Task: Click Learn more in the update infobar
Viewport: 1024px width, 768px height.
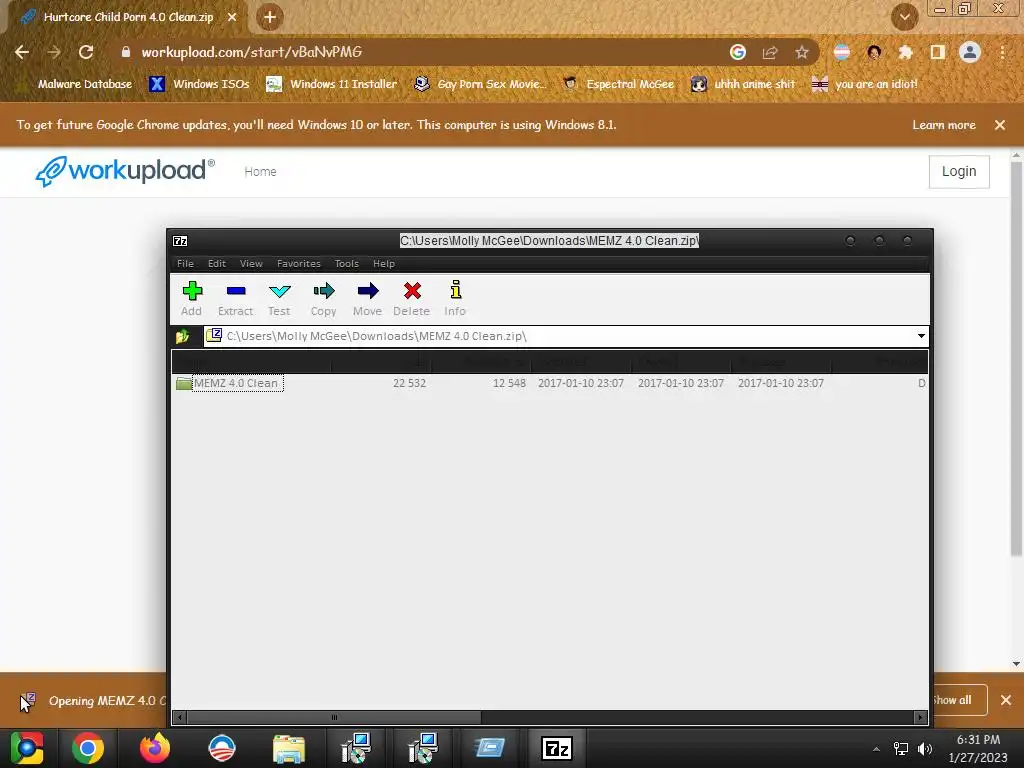Action: pyautogui.click(x=944, y=125)
